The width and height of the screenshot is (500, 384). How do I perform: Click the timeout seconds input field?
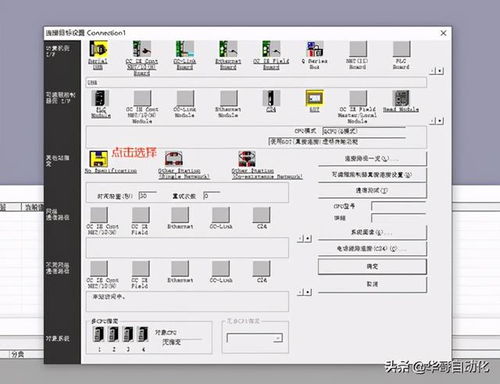[x=147, y=195]
